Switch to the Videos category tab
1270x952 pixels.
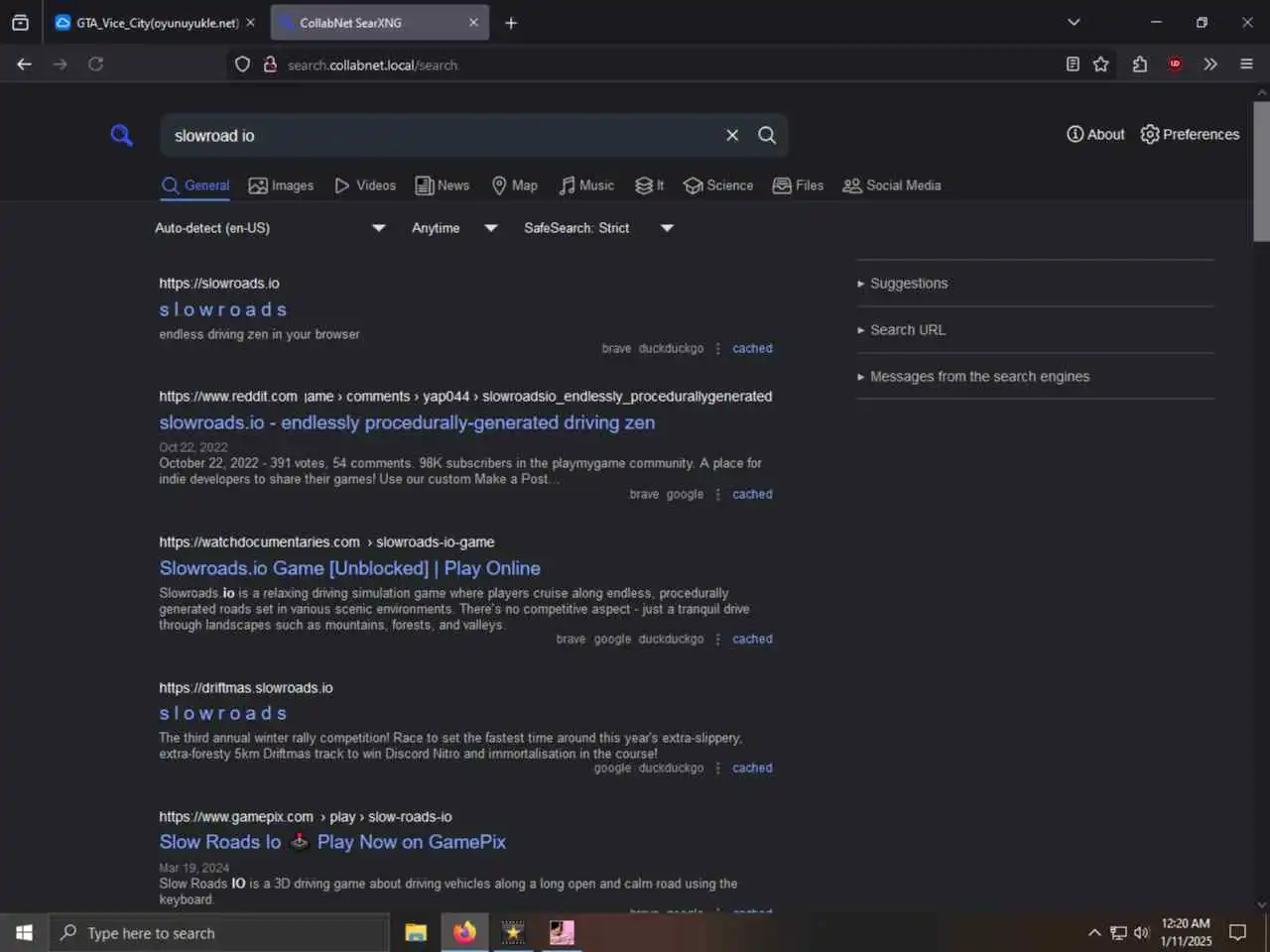365,185
